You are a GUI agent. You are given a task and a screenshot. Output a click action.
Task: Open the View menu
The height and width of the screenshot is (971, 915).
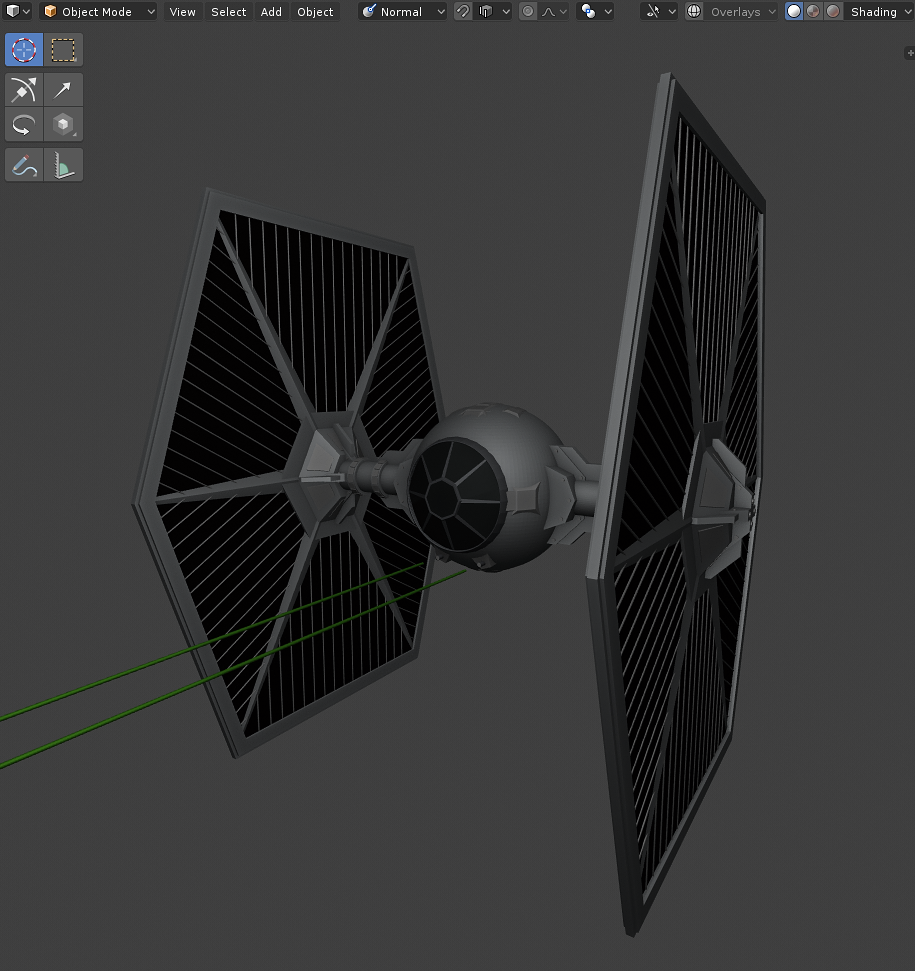(183, 11)
